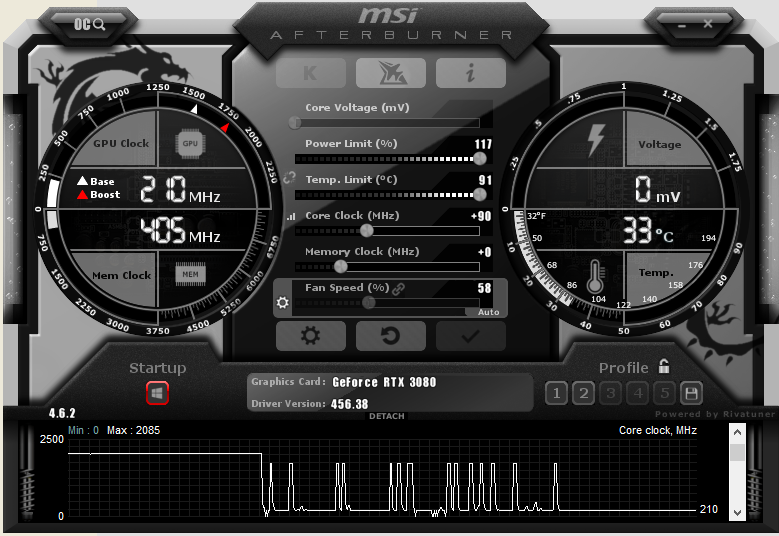Click the monitor graph scrollbar thumb
This screenshot has width=779, height=536.
coord(737,452)
